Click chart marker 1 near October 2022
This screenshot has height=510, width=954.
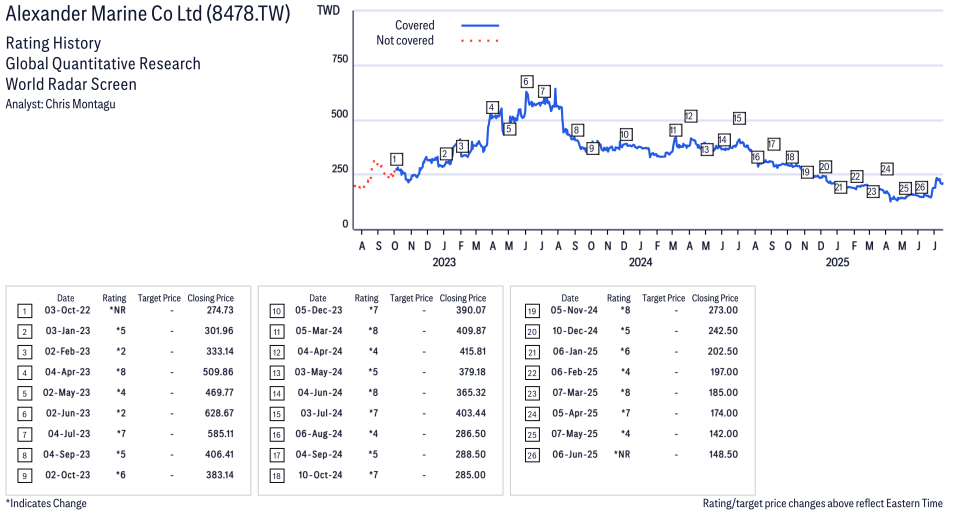point(396,159)
